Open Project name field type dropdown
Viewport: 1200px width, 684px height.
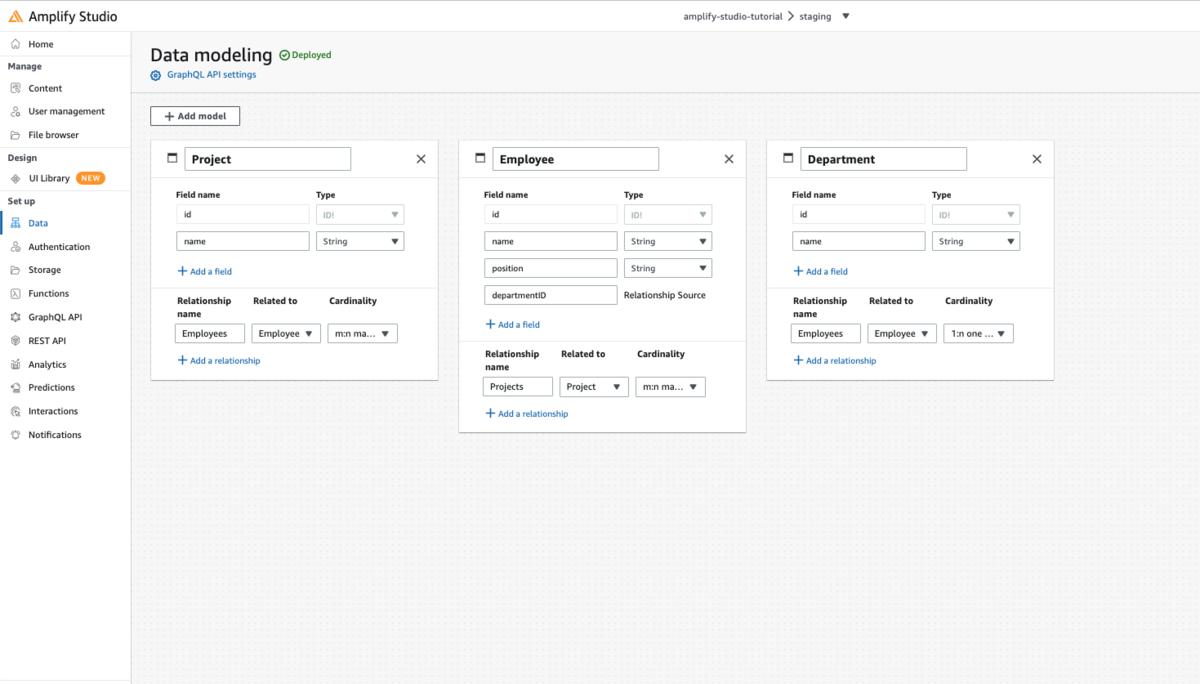[360, 241]
